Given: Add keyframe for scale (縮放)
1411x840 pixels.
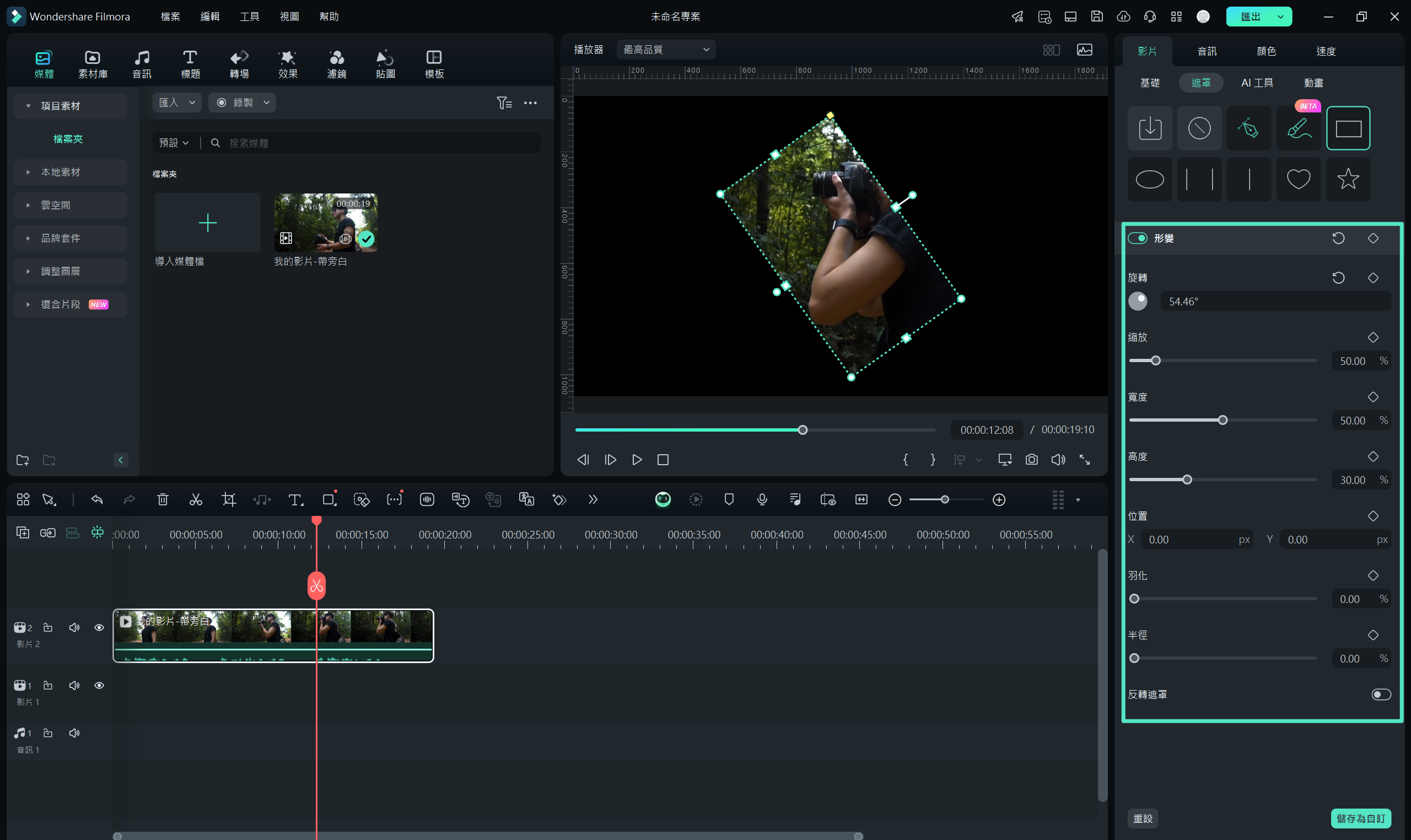Looking at the screenshot, I should [x=1372, y=337].
